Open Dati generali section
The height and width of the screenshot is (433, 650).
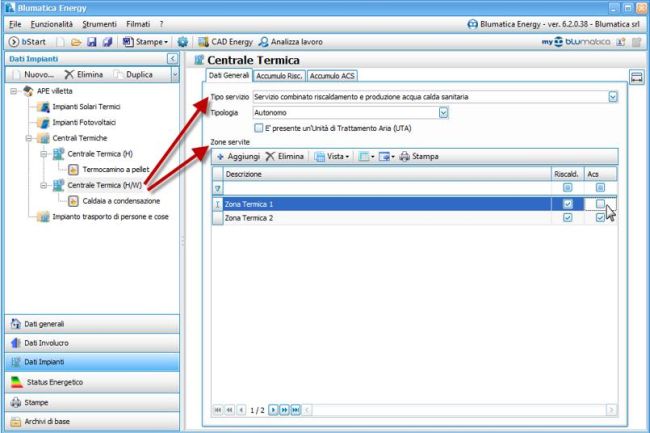click(x=92, y=324)
